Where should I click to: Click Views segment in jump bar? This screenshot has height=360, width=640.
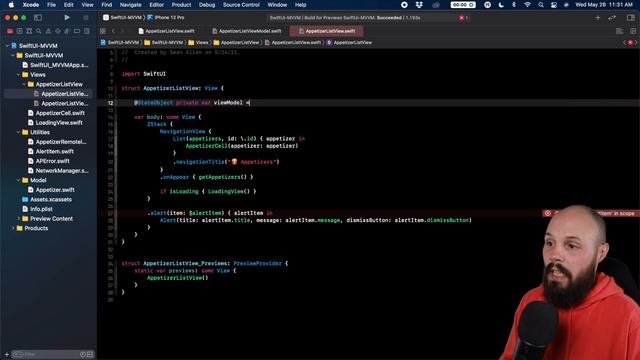198,42
